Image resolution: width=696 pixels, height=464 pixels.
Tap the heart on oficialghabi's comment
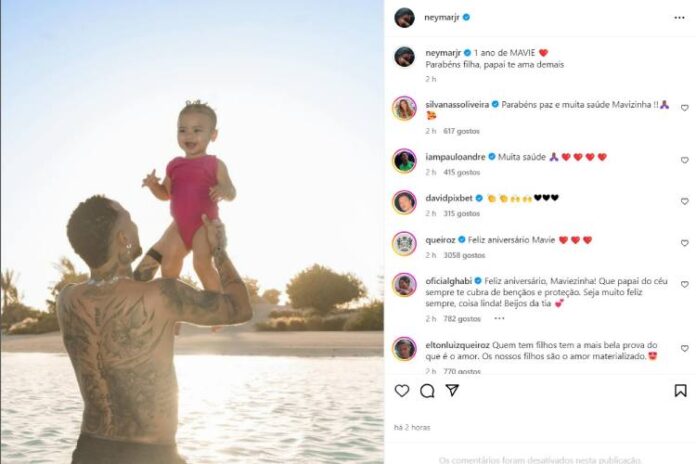[x=684, y=284]
